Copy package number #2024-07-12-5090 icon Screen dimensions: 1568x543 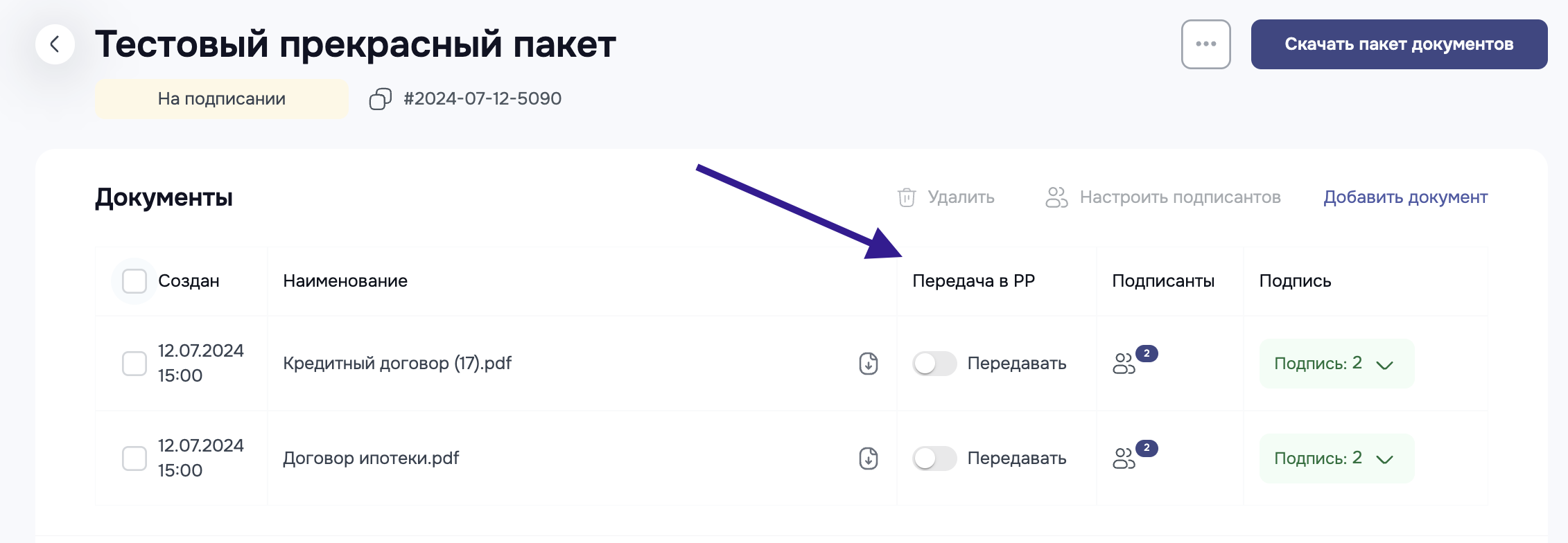[380, 99]
